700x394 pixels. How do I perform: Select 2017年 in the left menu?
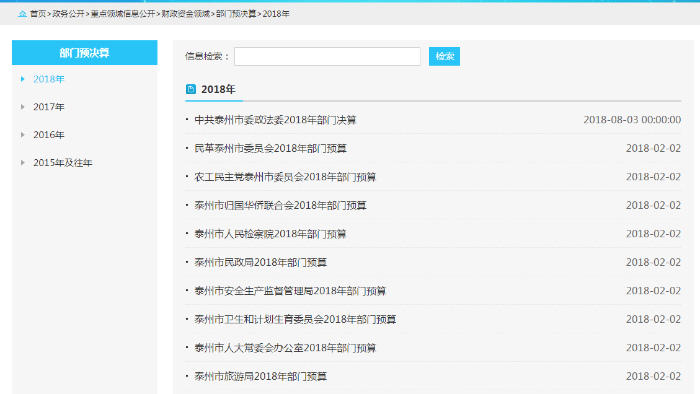(x=49, y=107)
